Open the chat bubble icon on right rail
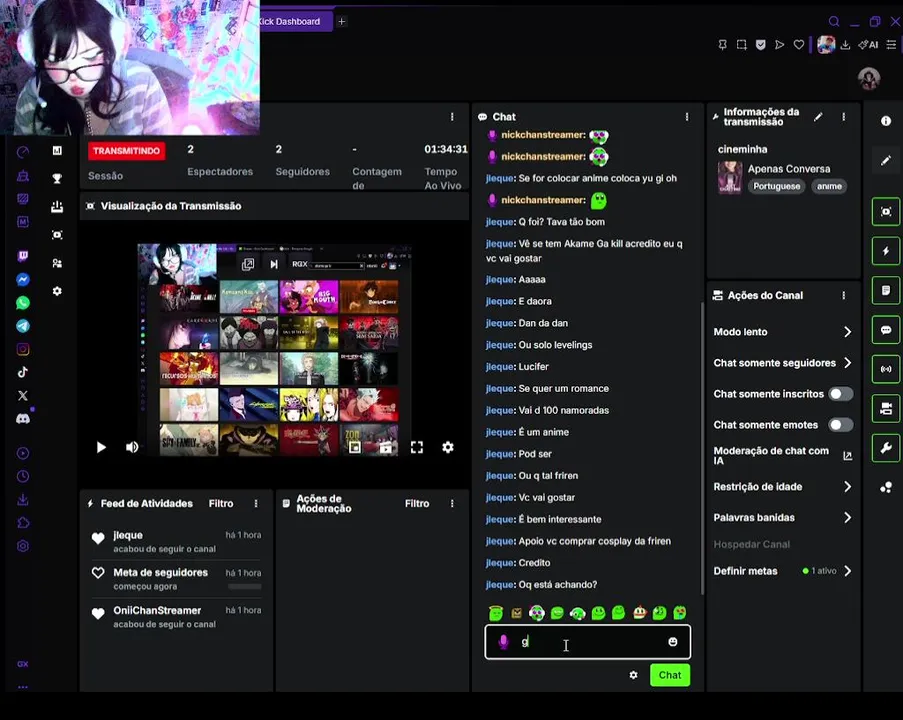The height and width of the screenshot is (720, 903). (886, 330)
